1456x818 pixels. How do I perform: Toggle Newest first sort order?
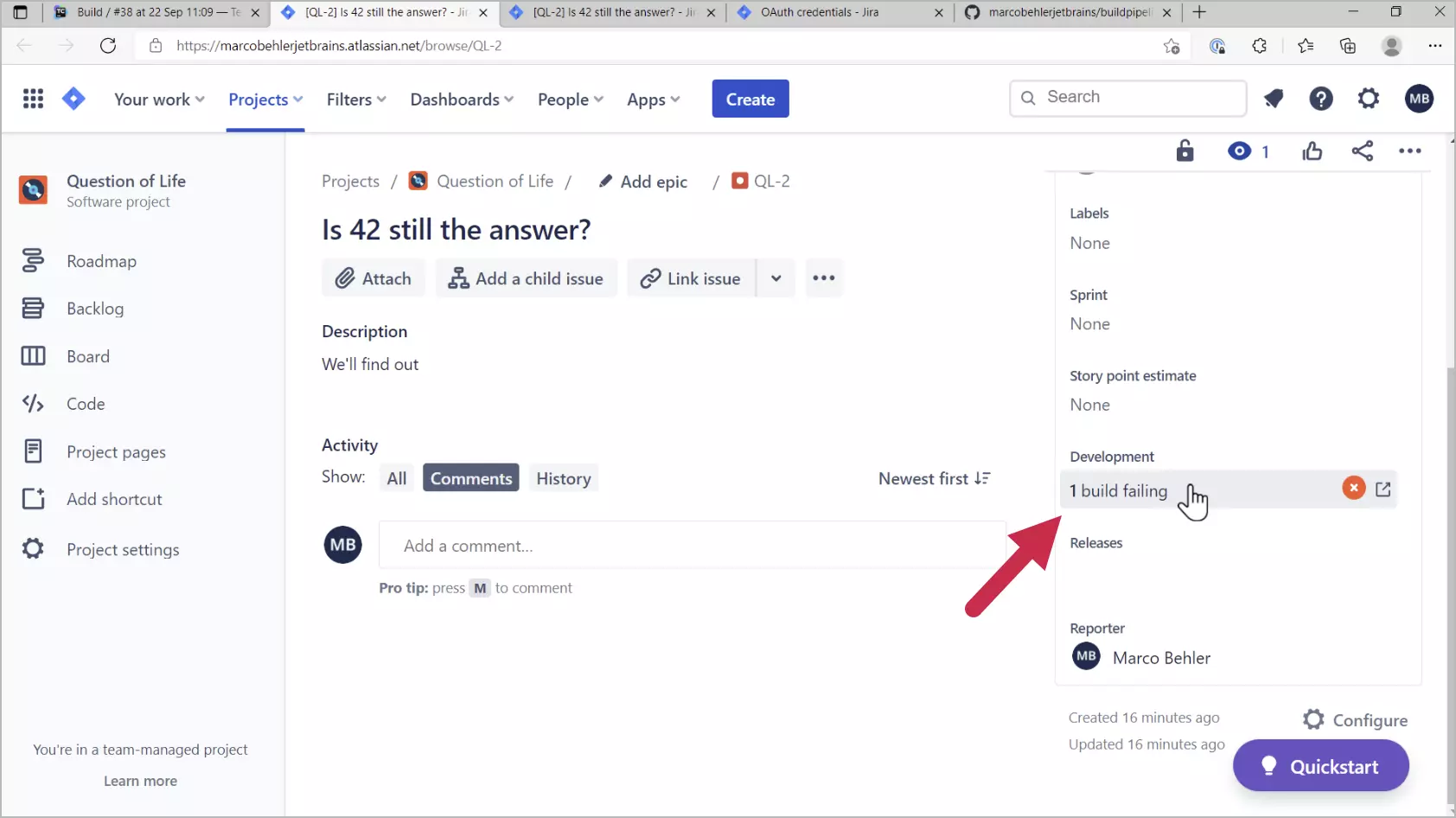tap(934, 479)
